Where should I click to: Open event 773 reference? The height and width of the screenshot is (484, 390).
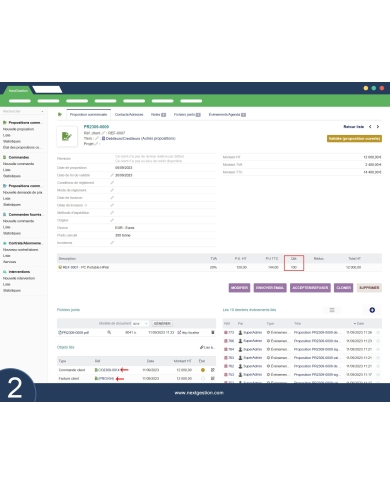click(229, 333)
